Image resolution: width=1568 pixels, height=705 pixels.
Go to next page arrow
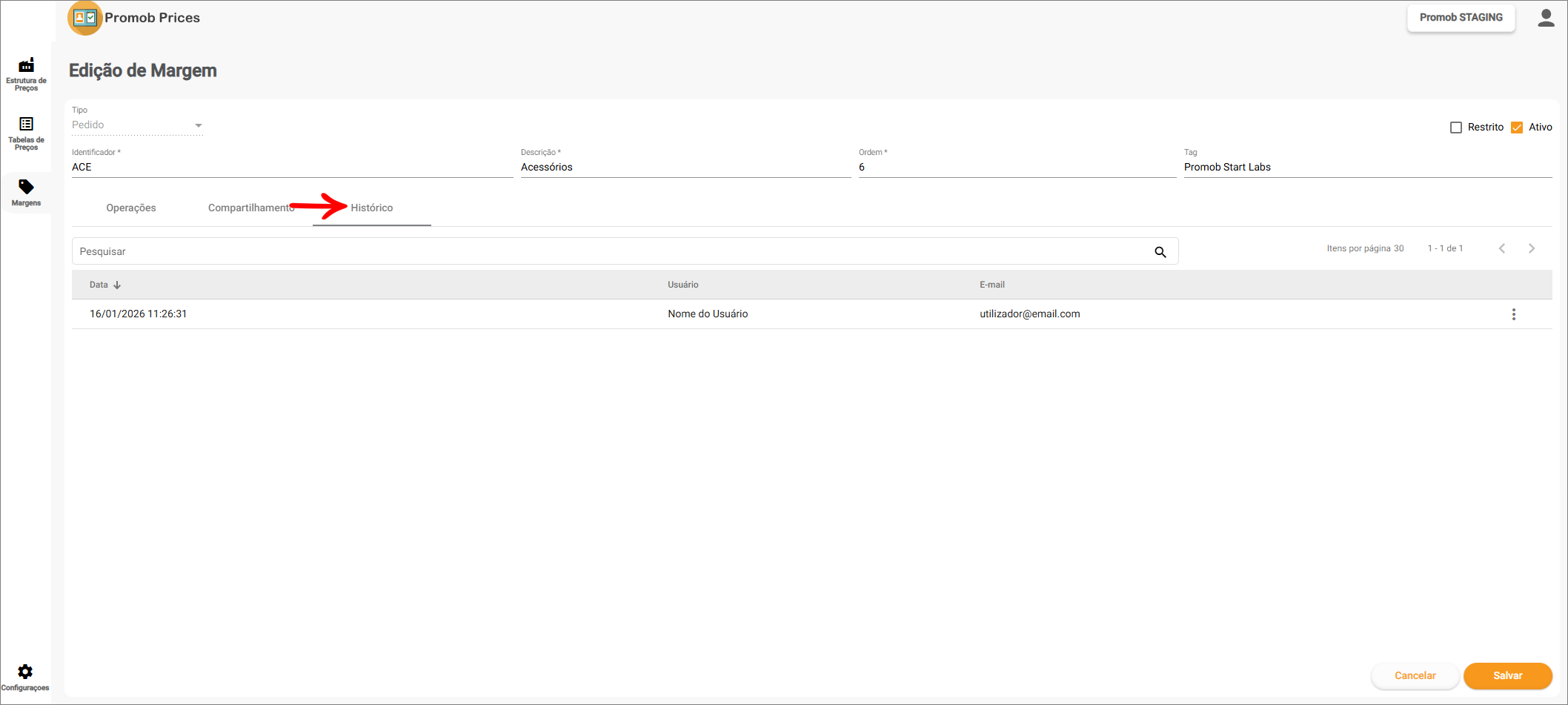pyautogui.click(x=1532, y=248)
